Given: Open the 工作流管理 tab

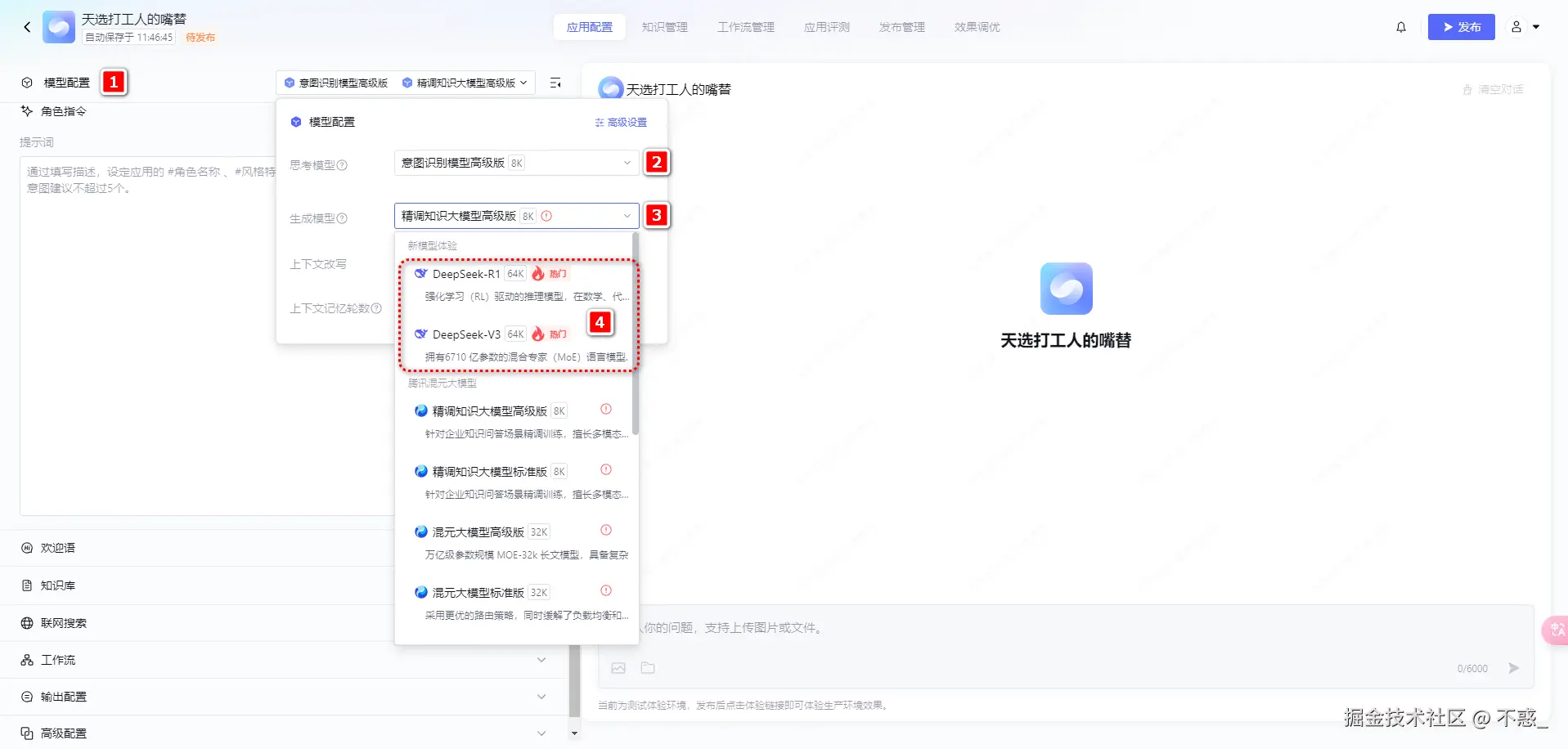Looking at the screenshot, I should click(746, 27).
